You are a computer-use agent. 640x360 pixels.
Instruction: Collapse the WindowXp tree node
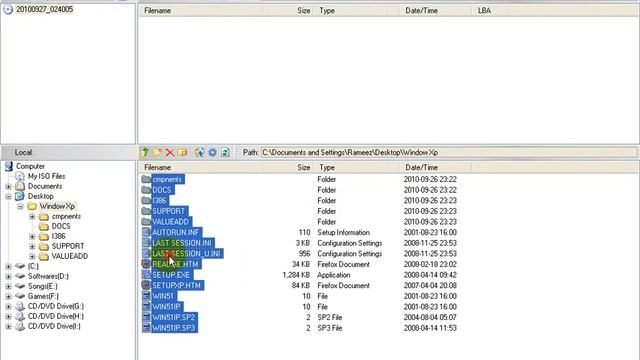tap(20, 206)
